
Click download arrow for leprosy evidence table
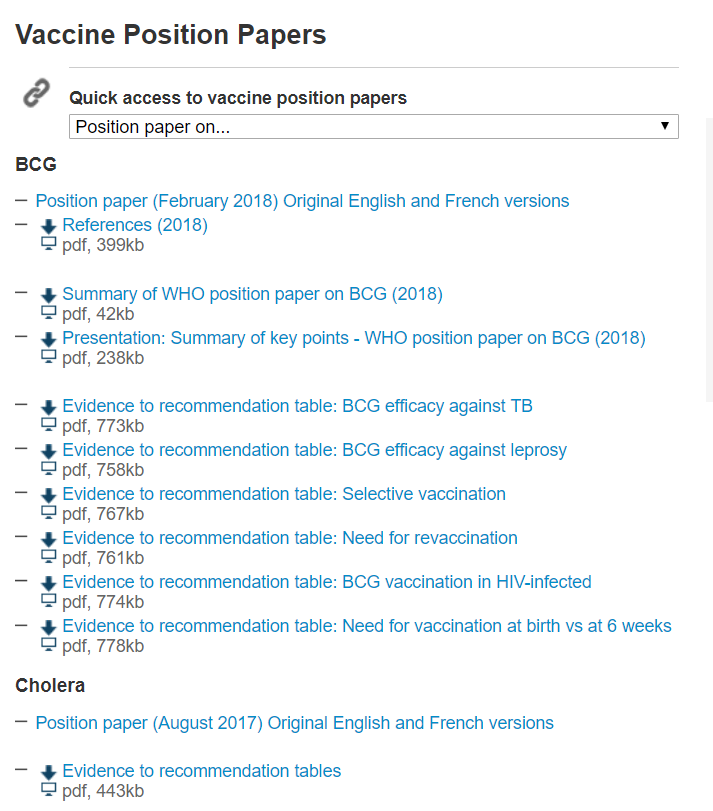click(x=48, y=449)
